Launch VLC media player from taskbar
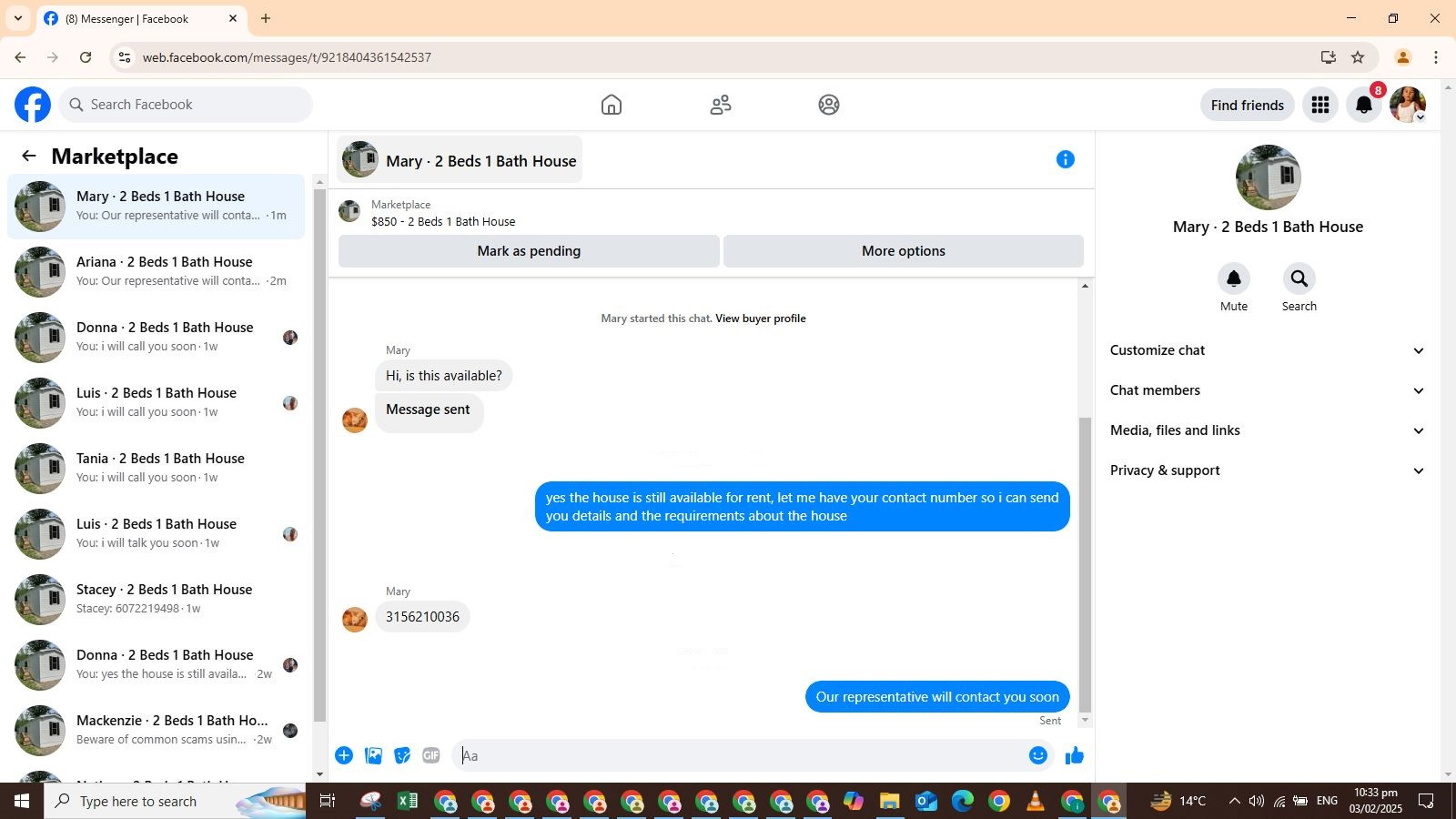This screenshot has width=1456, height=819. click(1036, 802)
